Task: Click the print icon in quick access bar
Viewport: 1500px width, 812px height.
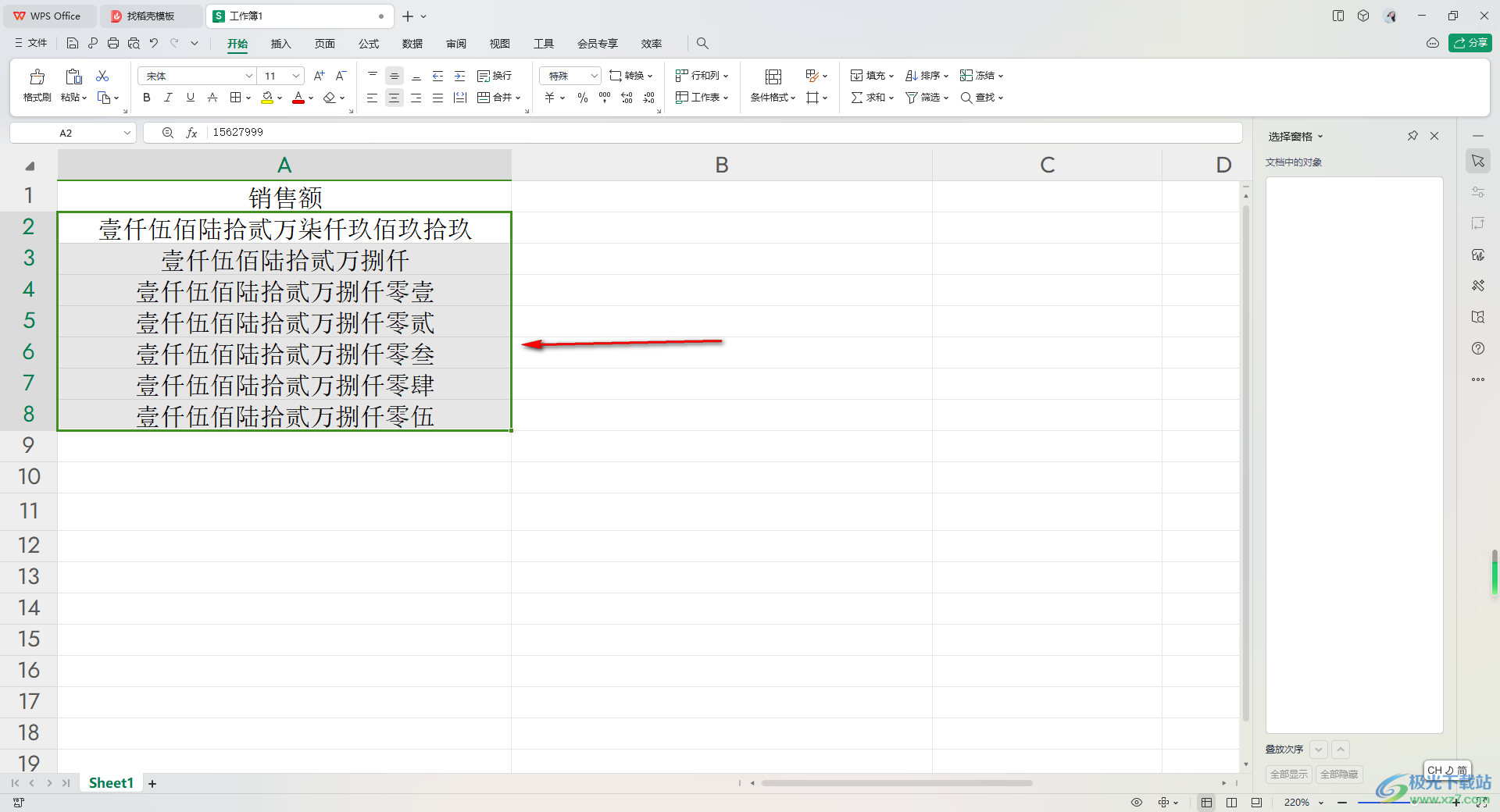Action: coord(113,43)
